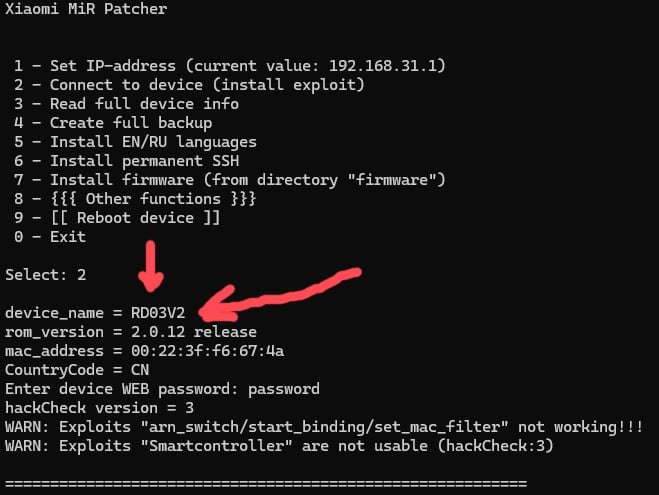Click menu line "Read full device info"
Viewport: 659px width, 495px height.
(126, 104)
